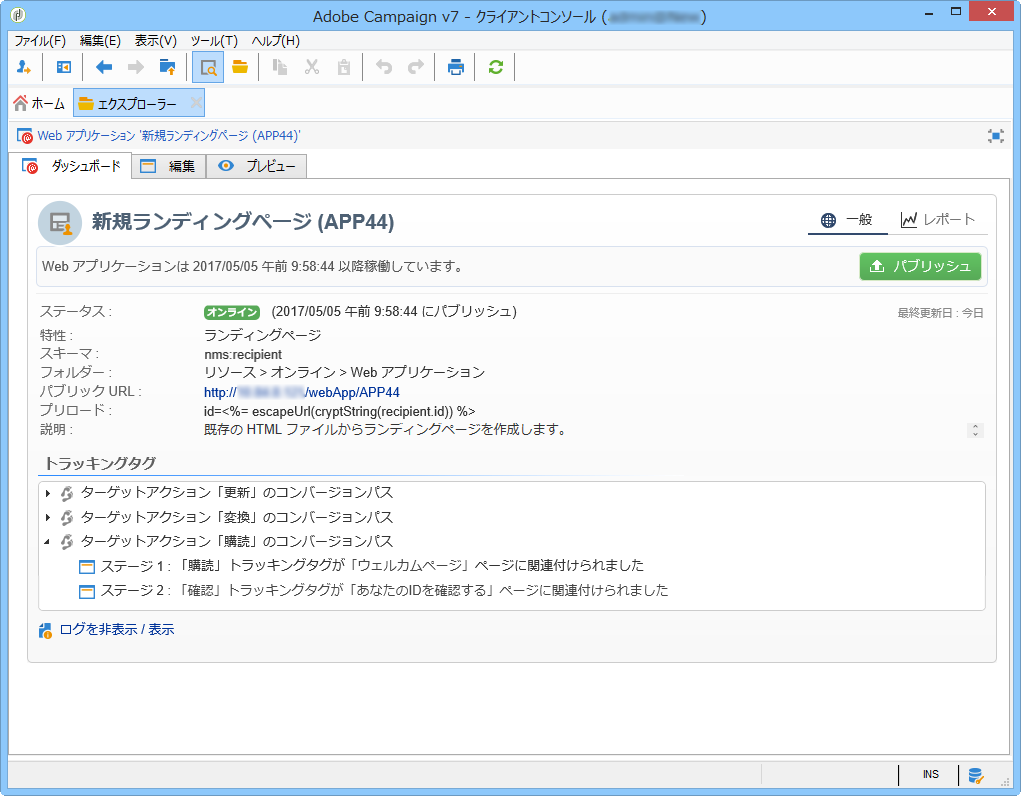Open the 編集(E) menu
Screen dimensions: 1025x800
coord(100,41)
